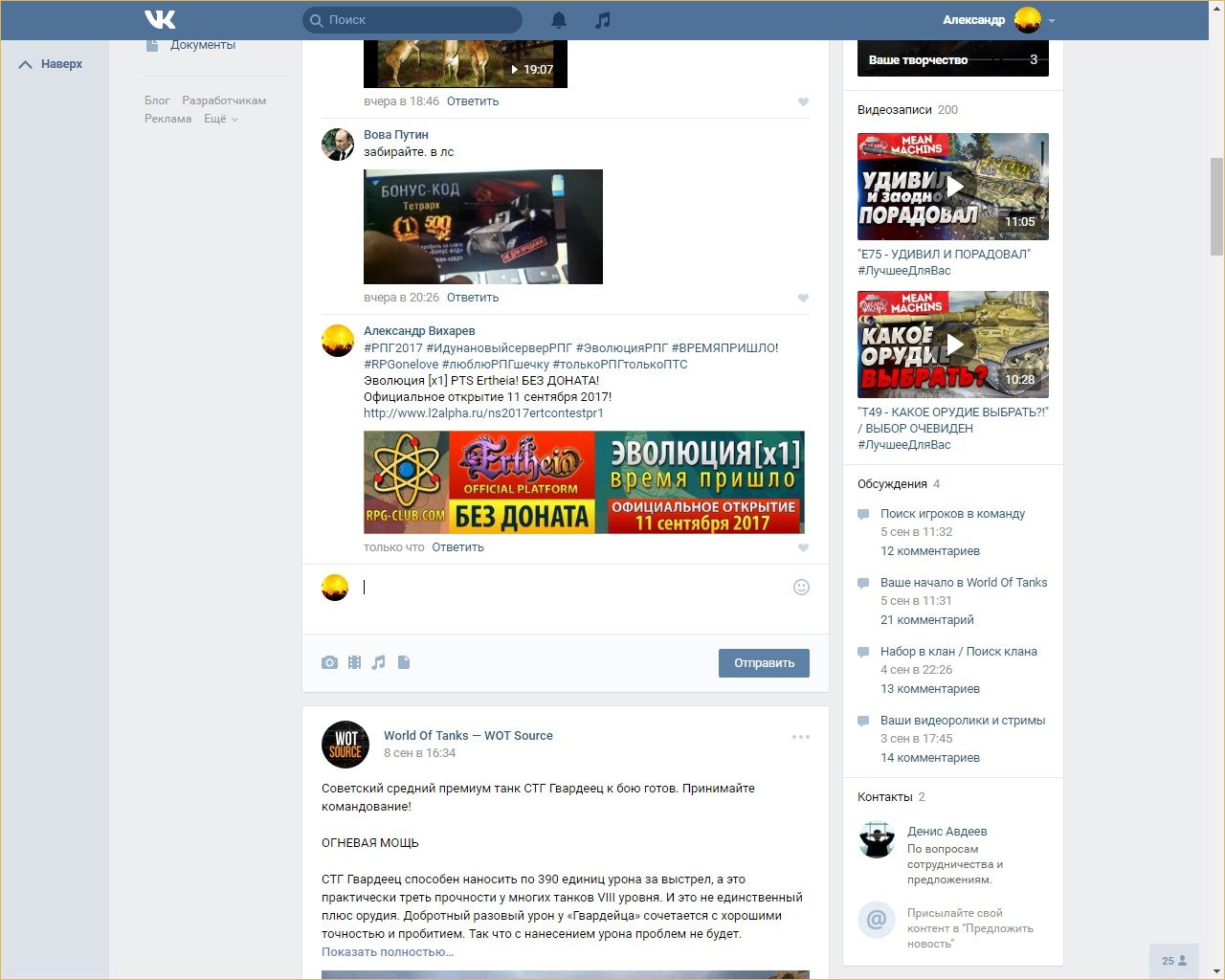This screenshot has height=980, width=1225.
Task: Send comment with Отправить button
Action: 764,663
